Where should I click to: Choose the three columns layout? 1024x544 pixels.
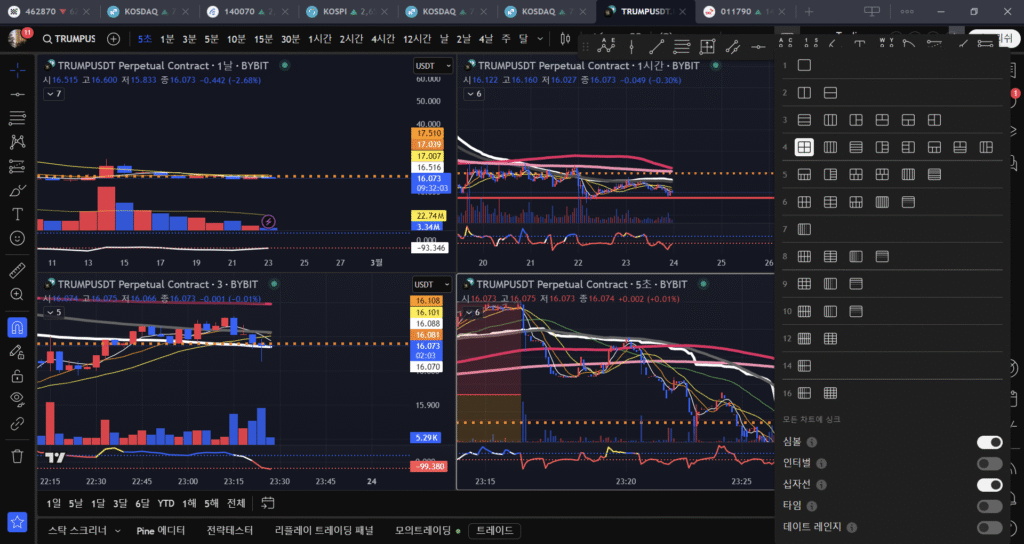click(x=830, y=120)
